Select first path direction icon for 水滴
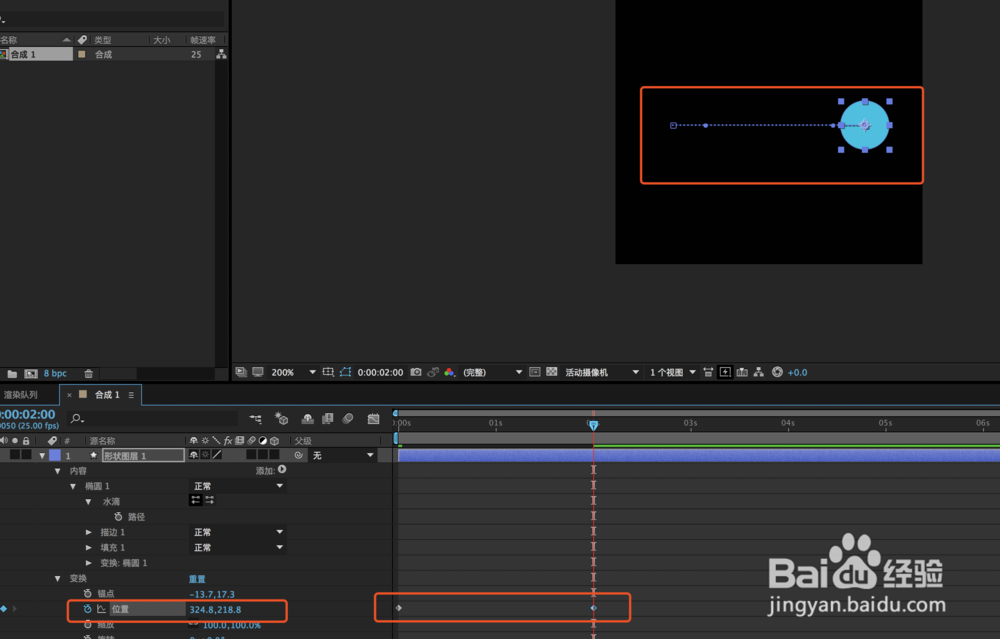The width and height of the screenshot is (1000, 639). (x=195, y=500)
